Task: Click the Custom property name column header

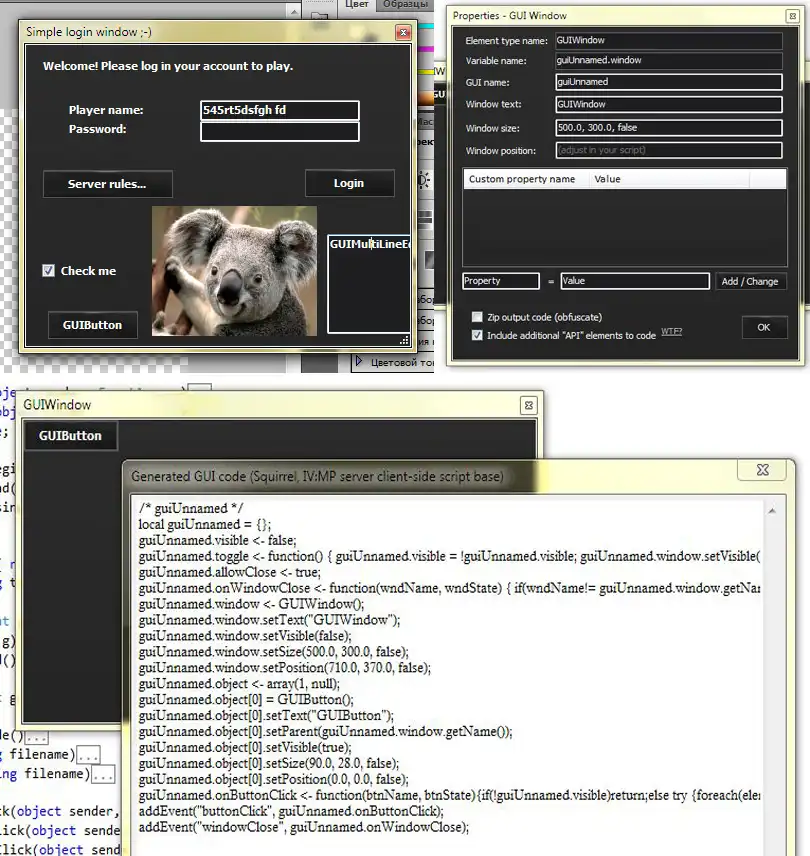Action: 526,179
